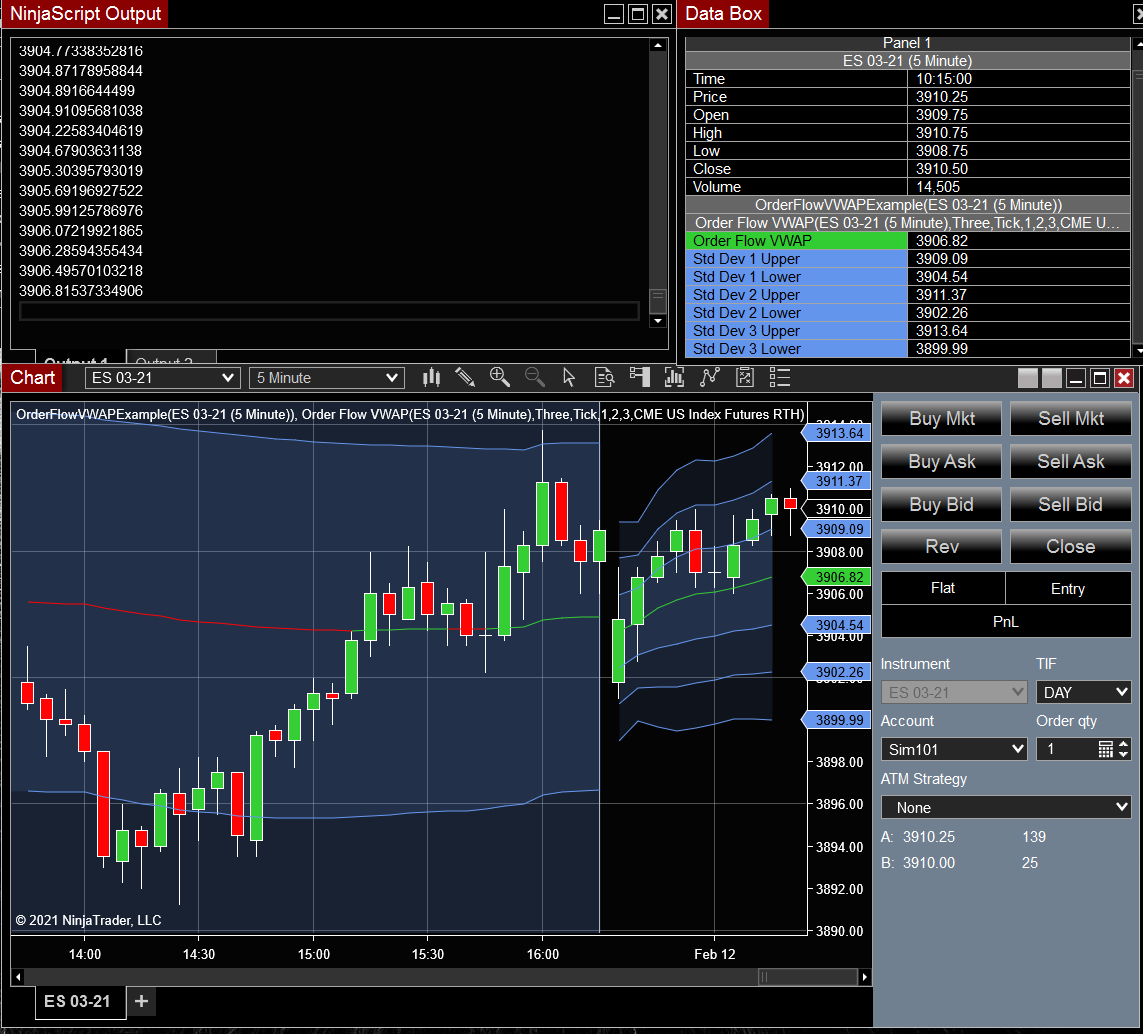Image resolution: width=1143 pixels, height=1034 pixels.
Task: Open the ES 03-21 instrument selector dropdown
Action: [x=162, y=378]
